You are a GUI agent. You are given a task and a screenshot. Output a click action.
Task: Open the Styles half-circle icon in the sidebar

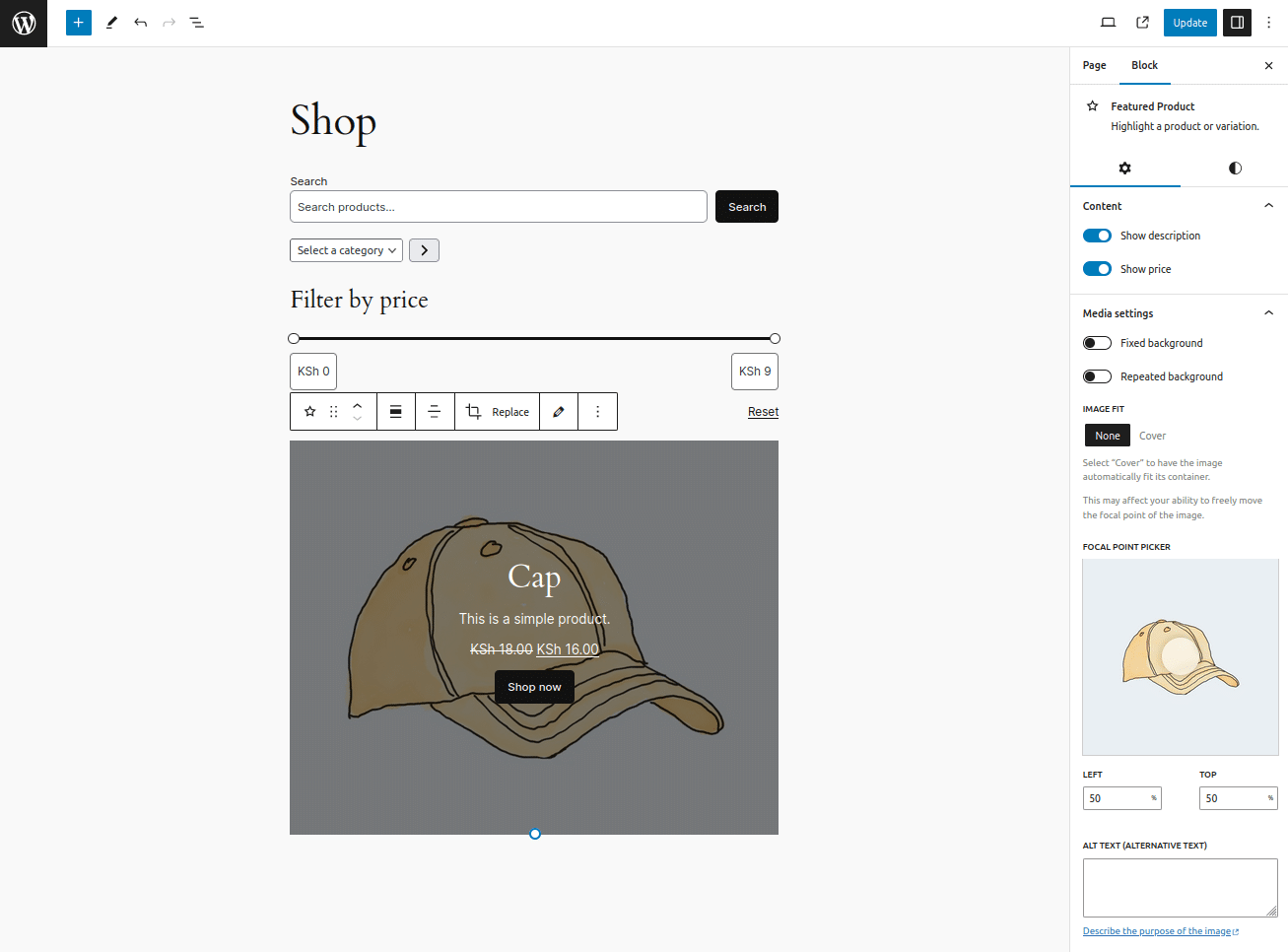point(1234,169)
